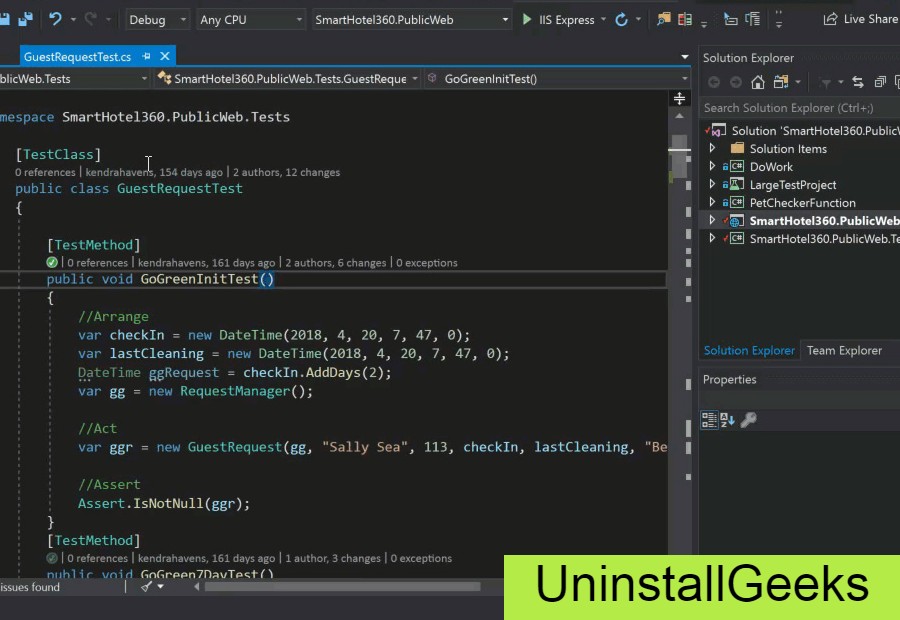Open the GoGreenInitTest() member dropdown
Viewport: 900px width, 620px height.
[558, 79]
